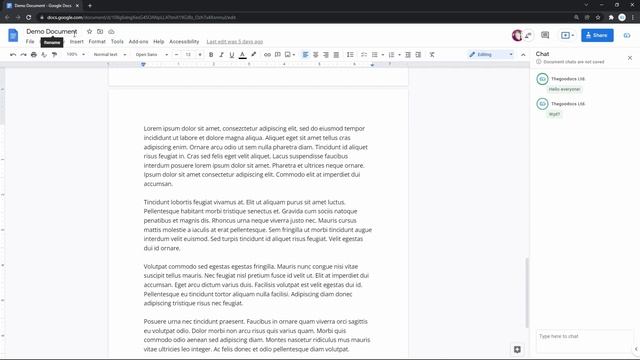Close the Chat panel
This screenshot has height=360, width=640.
coord(630,58)
